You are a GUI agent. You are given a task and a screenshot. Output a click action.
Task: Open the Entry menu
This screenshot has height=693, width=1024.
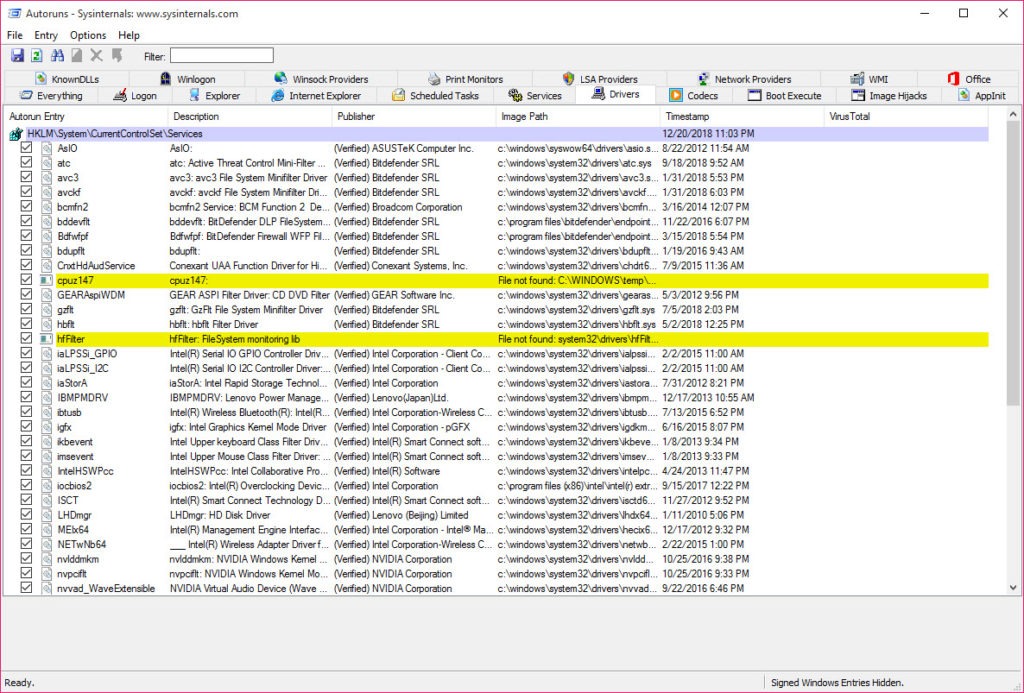click(x=46, y=35)
